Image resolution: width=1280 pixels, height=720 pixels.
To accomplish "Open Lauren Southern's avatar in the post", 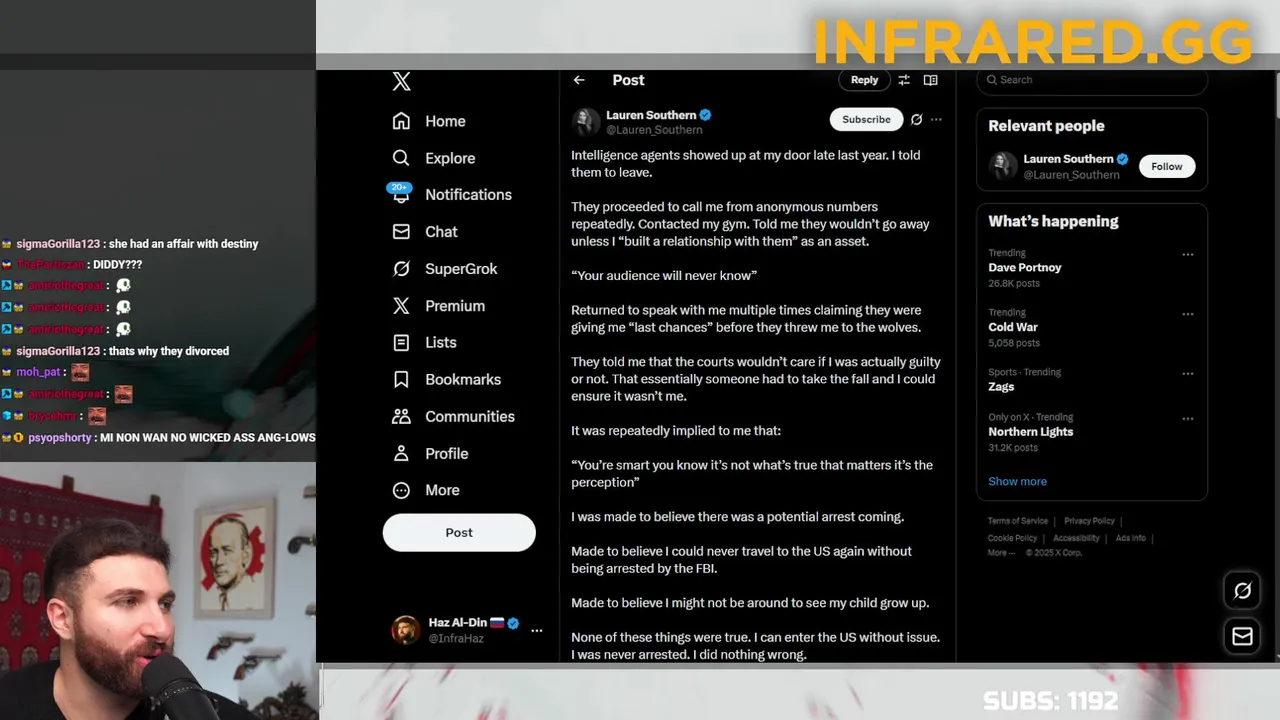I will click(x=586, y=122).
